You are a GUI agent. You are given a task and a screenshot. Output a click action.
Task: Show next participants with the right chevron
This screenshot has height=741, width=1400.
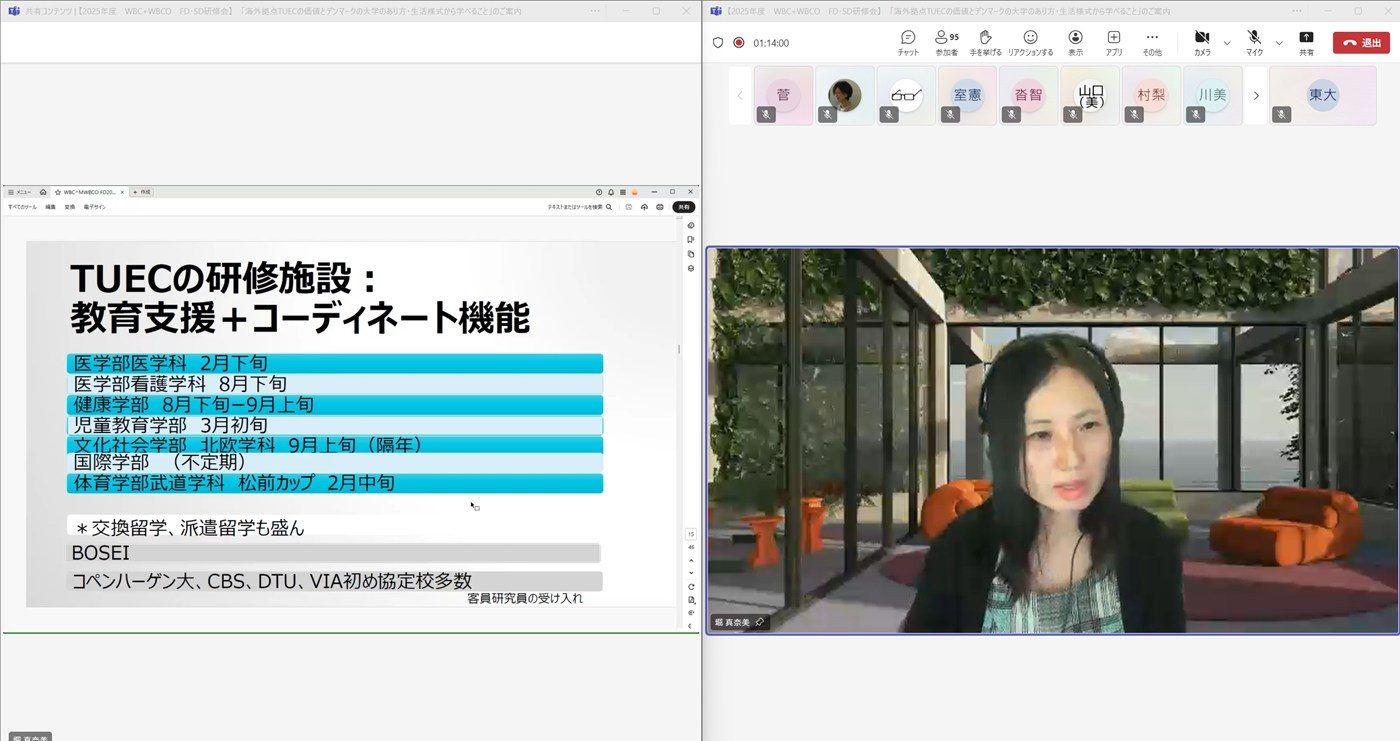tap(1256, 96)
